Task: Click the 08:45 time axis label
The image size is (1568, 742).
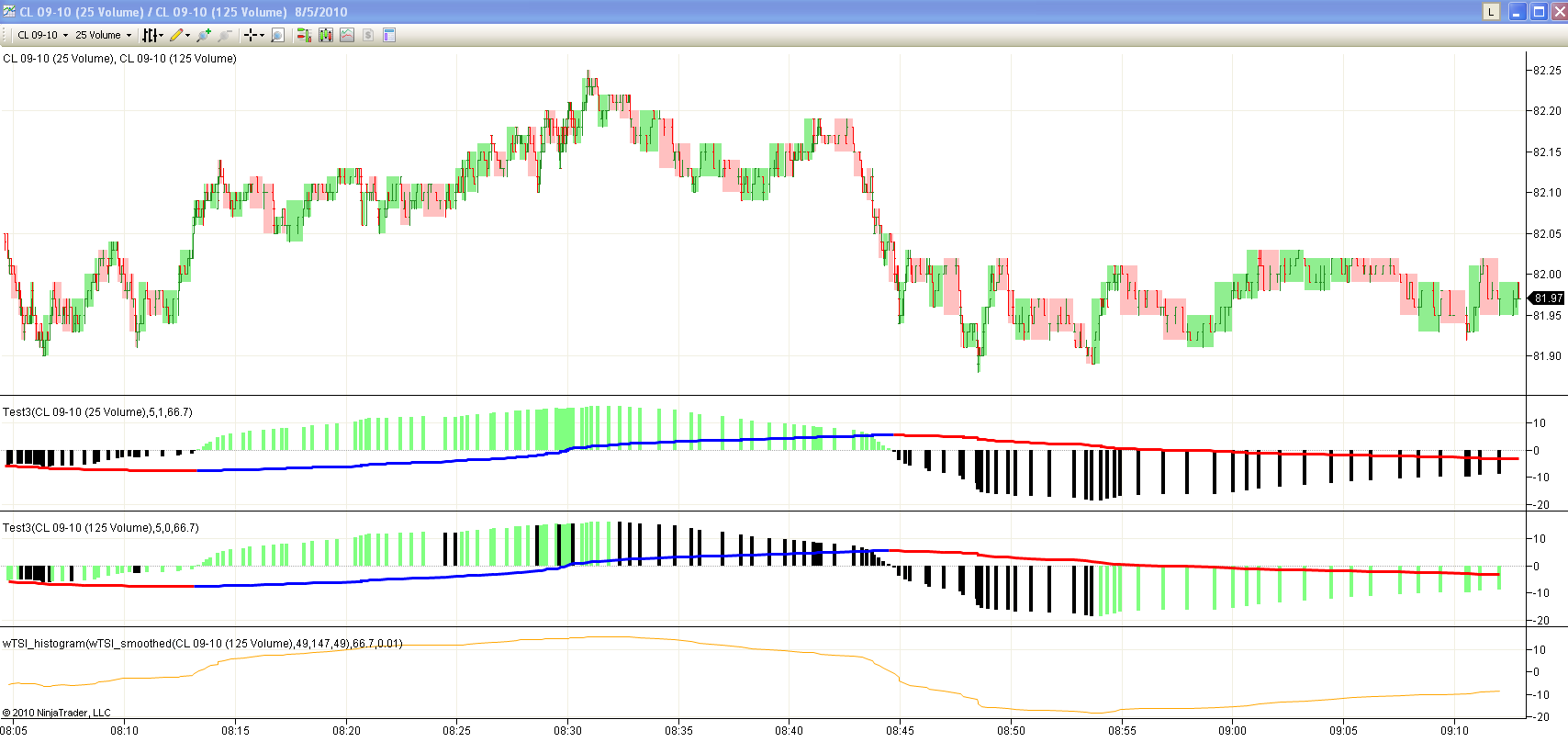Action: click(x=901, y=731)
